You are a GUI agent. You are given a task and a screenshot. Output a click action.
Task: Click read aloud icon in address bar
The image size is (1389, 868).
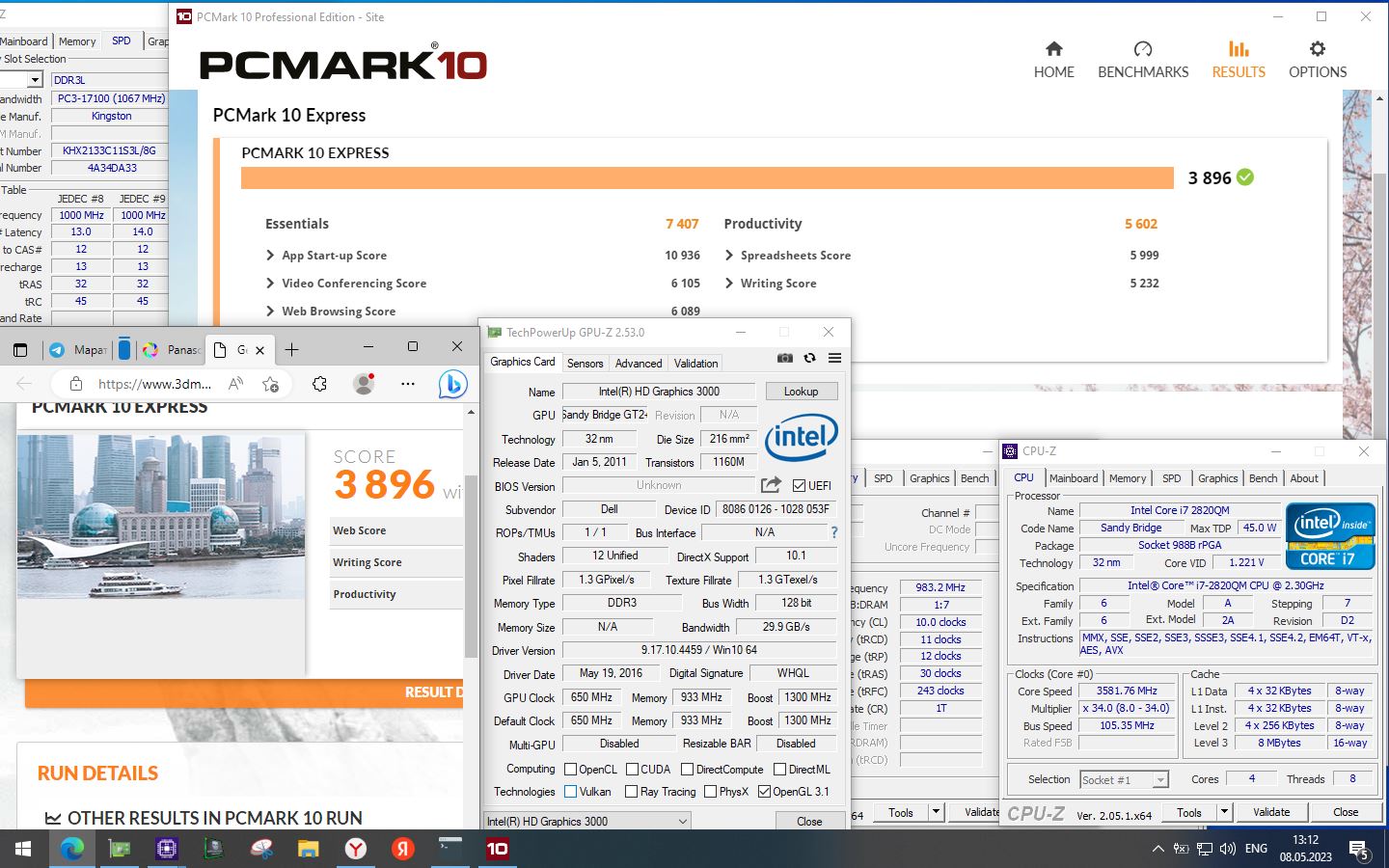coord(235,384)
